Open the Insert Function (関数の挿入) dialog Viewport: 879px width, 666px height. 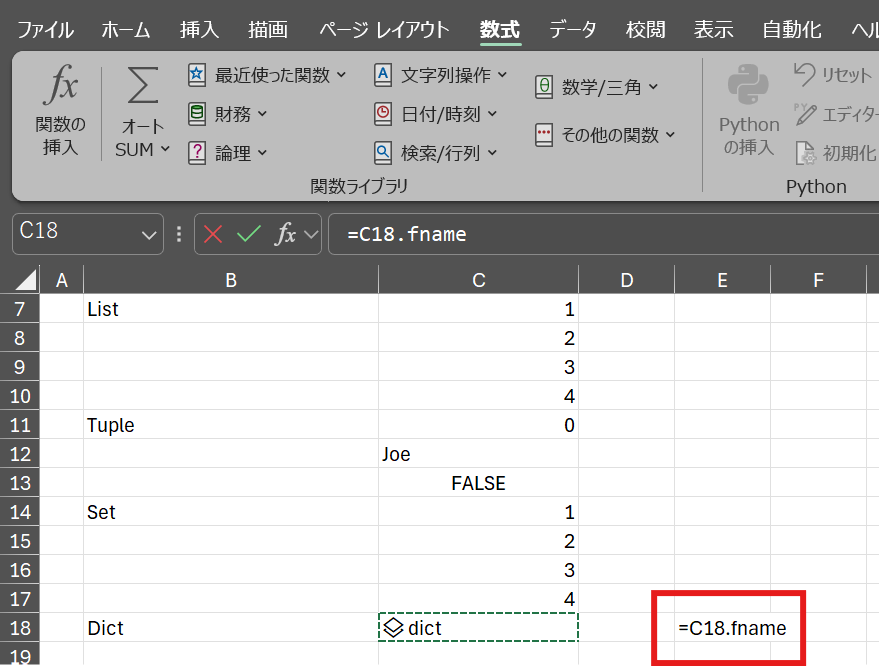click(60, 110)
